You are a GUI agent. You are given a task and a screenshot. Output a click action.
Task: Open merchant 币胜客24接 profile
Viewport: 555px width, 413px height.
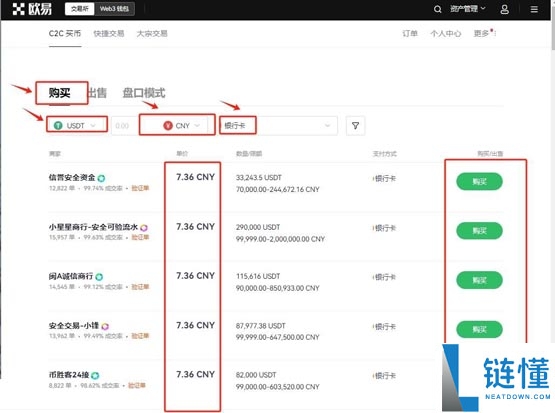(69, 374)
